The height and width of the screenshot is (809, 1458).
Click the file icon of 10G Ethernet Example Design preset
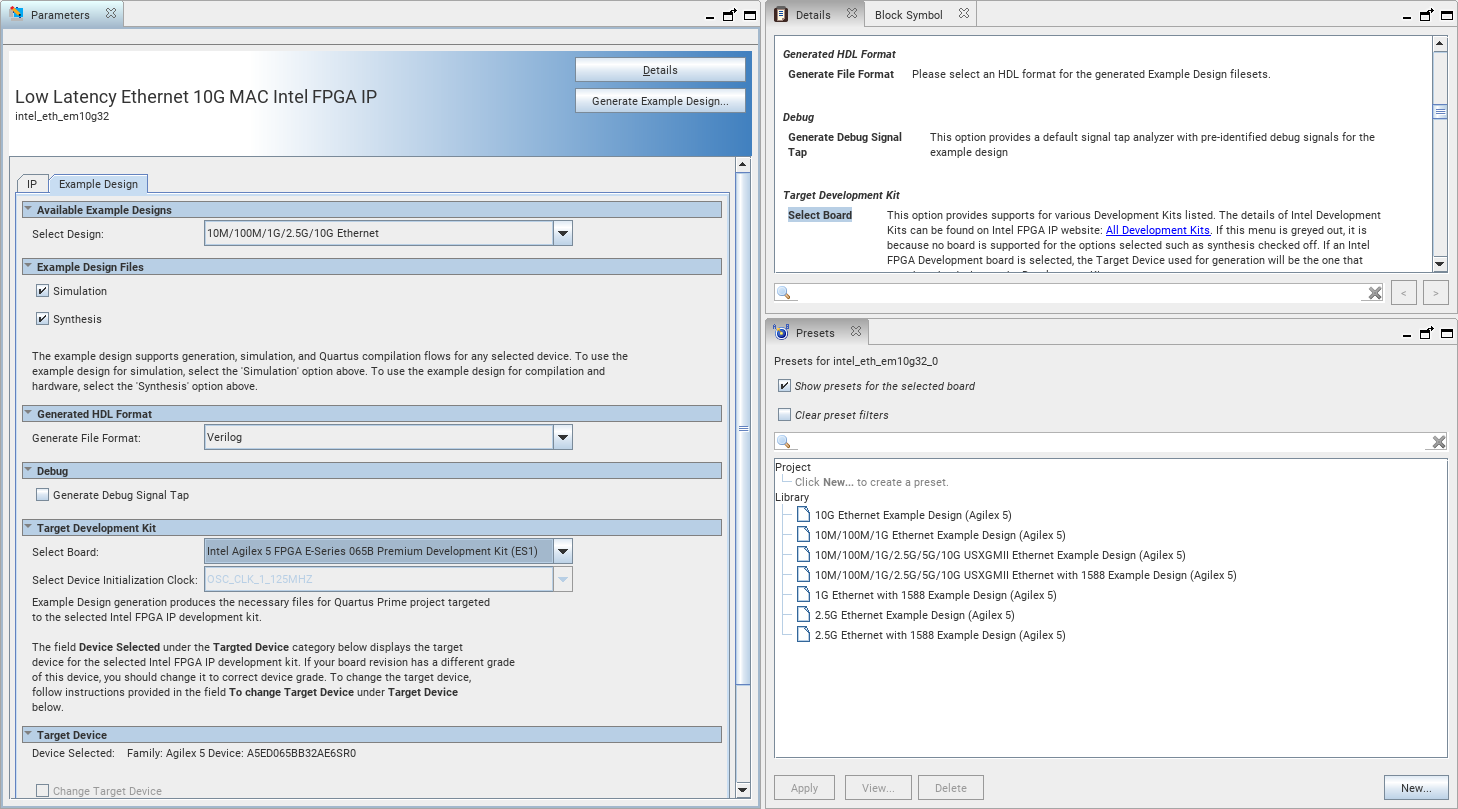(x=804, y=515)
